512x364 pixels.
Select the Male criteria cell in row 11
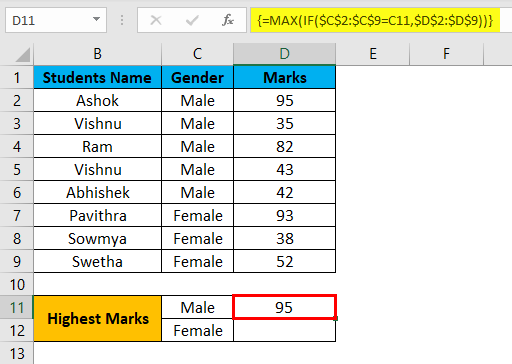197,307
